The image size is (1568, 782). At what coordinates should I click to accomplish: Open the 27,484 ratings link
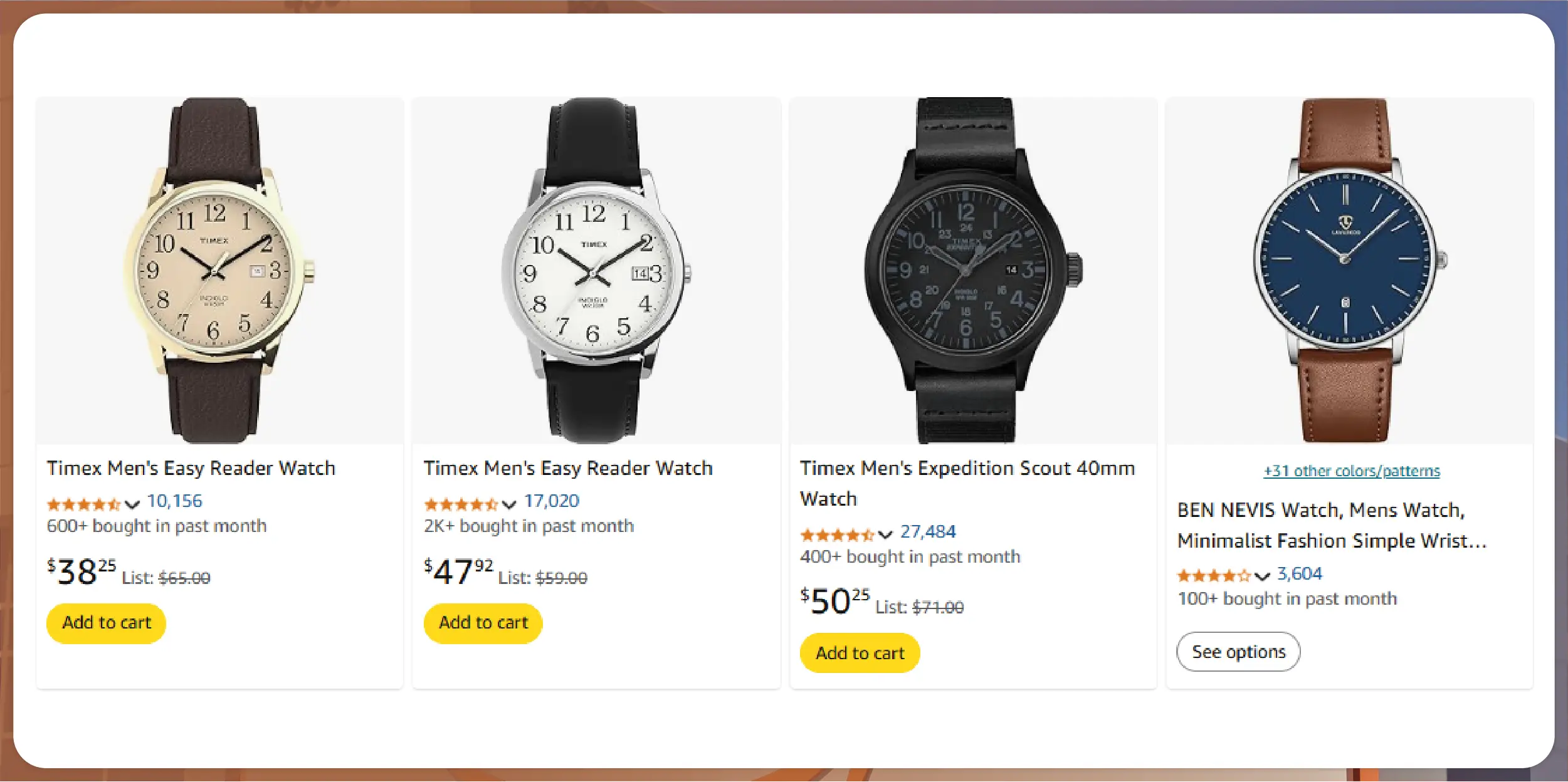coord(928,532)
